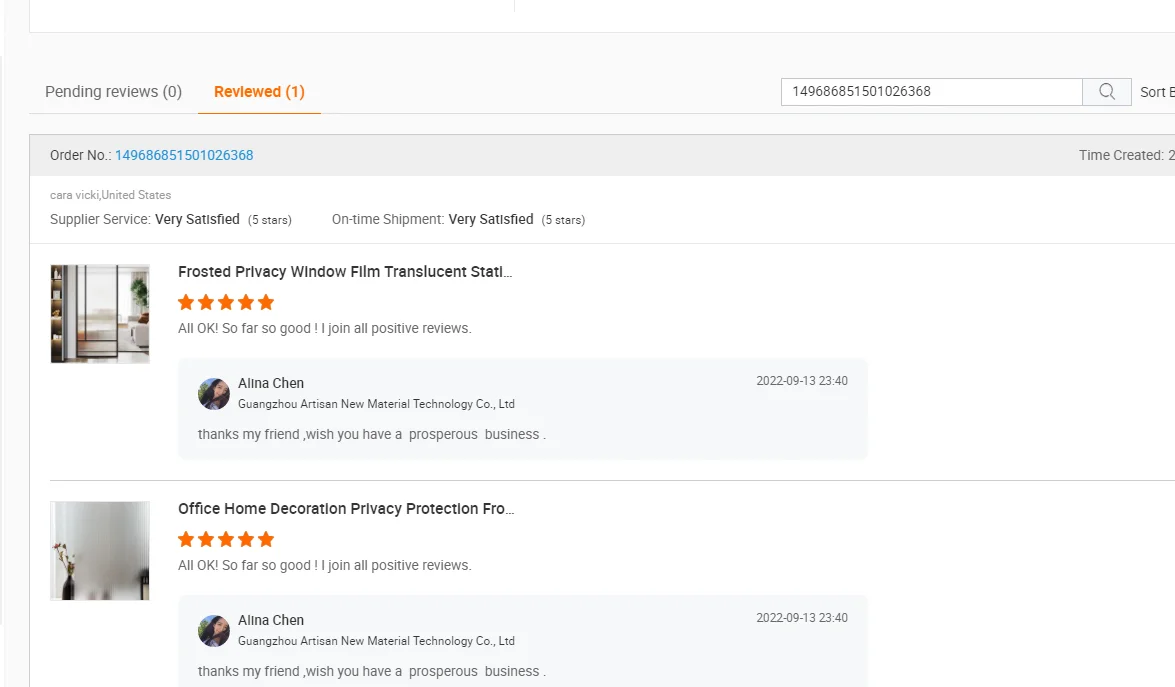Click Alina Chen's name in second reply
1175x687 pixels.
pos(271,620)
